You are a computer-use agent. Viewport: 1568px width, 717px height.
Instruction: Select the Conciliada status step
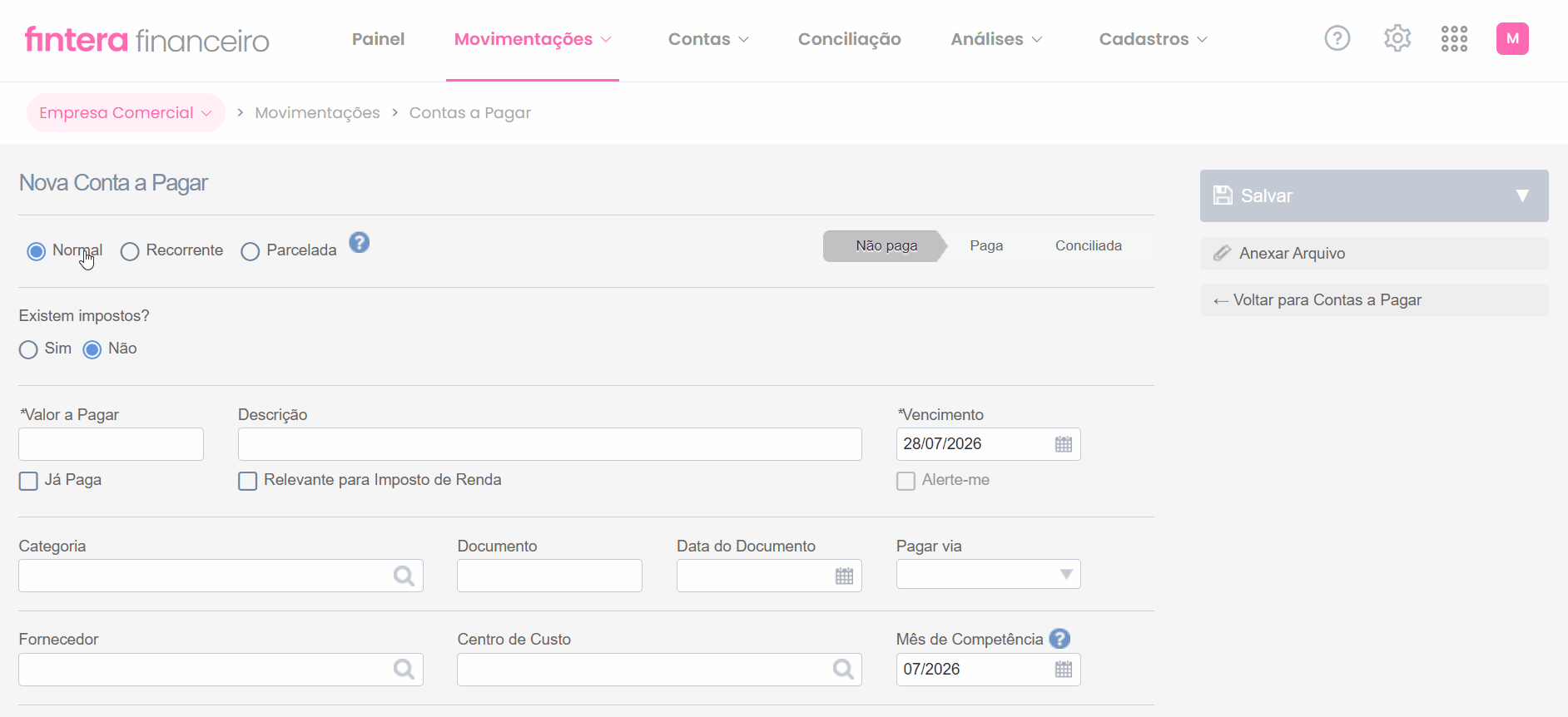coord(1088,245)
